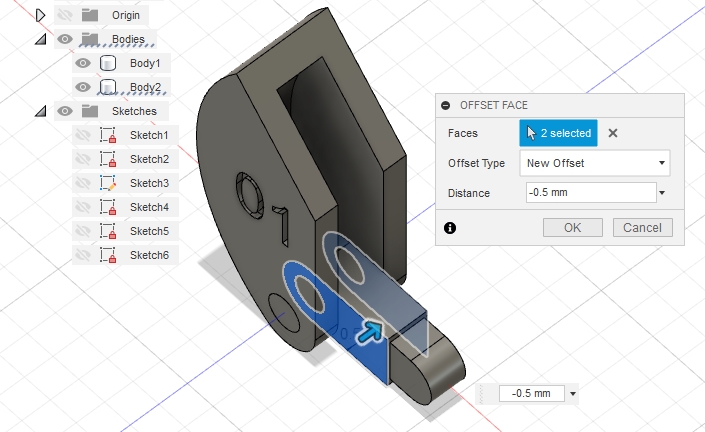Select the Origin folder icon

[x=90, y=15]
